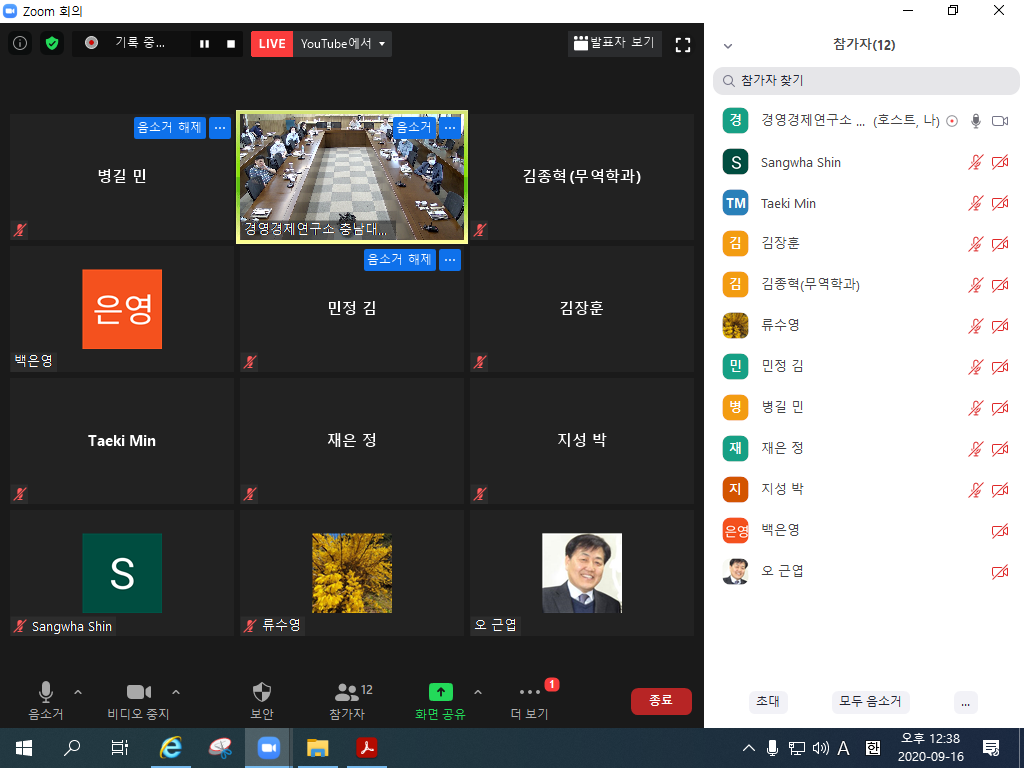Pause the recording
This screenshot has height=768, width=1024.
[205, 44]
